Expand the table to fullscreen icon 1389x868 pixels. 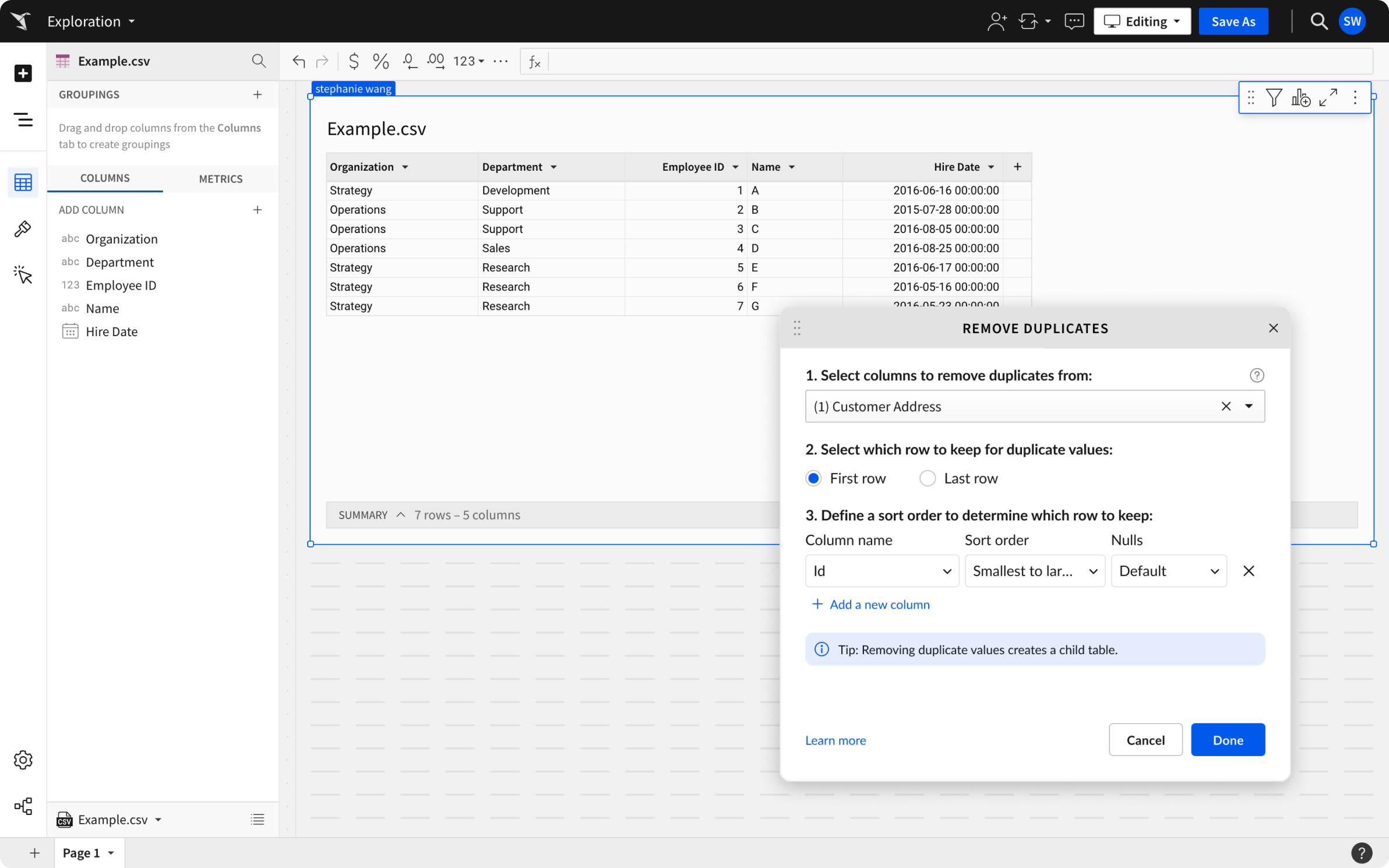click(x=1328, y=97)
